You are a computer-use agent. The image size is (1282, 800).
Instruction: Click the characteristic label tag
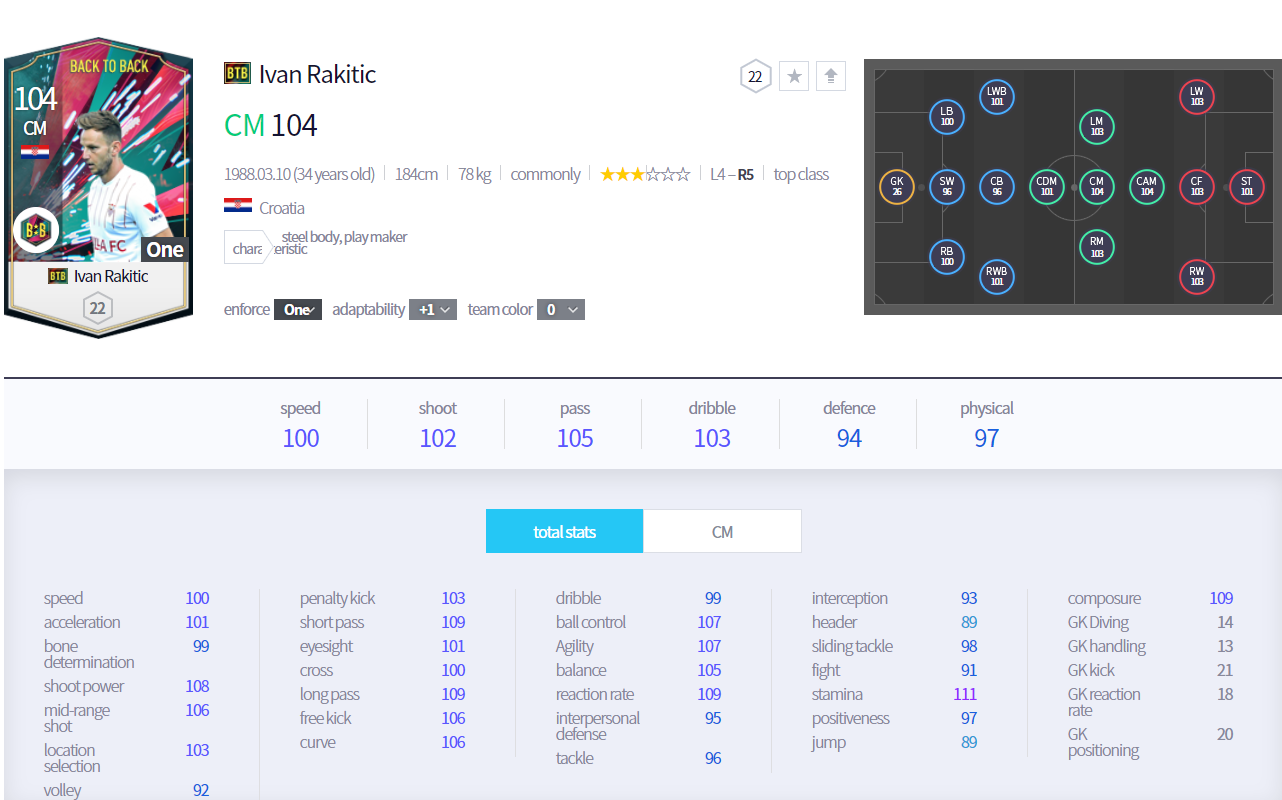tap(247, 247)
